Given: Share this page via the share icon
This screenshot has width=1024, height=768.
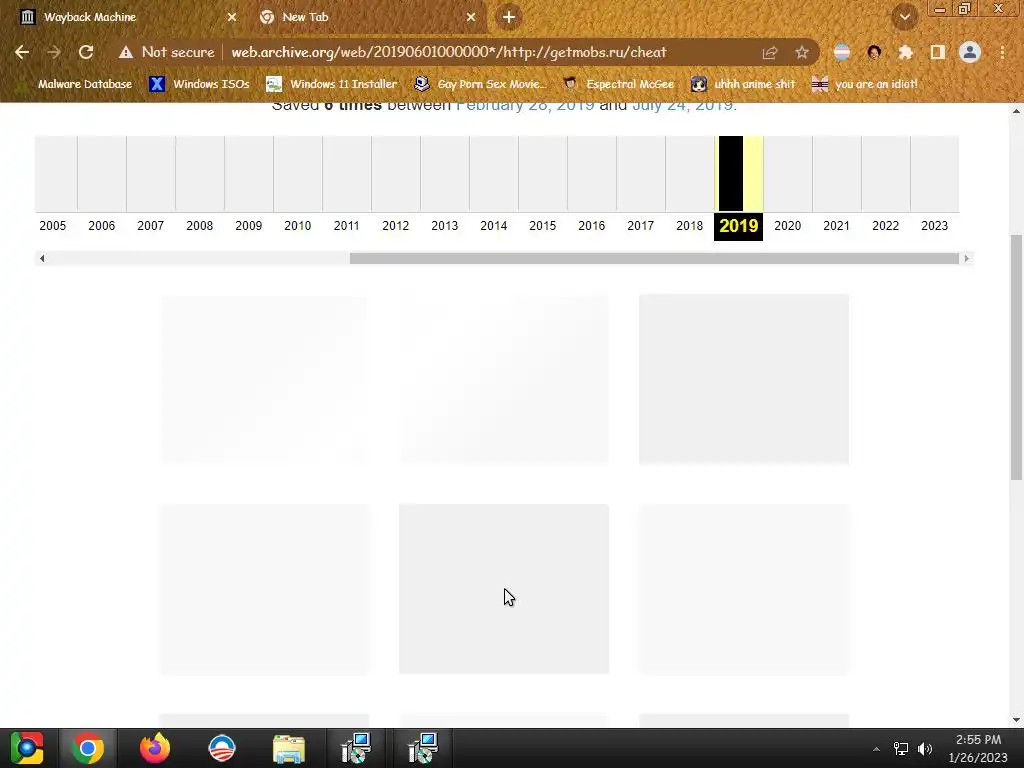Looking at the screenshot, I should [x=769, y=52].
